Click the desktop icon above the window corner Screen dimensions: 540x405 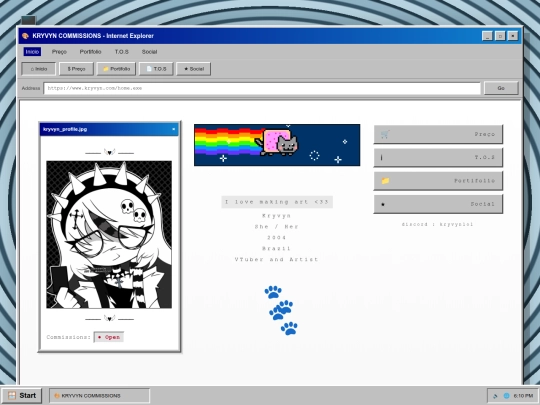pos(28,20)
